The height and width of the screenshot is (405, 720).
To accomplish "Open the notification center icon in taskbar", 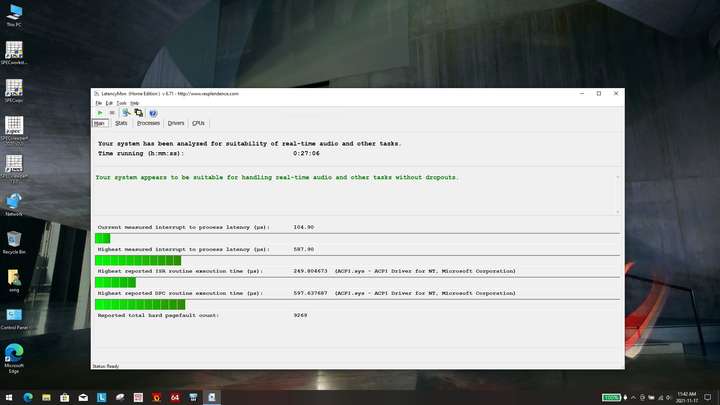I will click(708, 397).
